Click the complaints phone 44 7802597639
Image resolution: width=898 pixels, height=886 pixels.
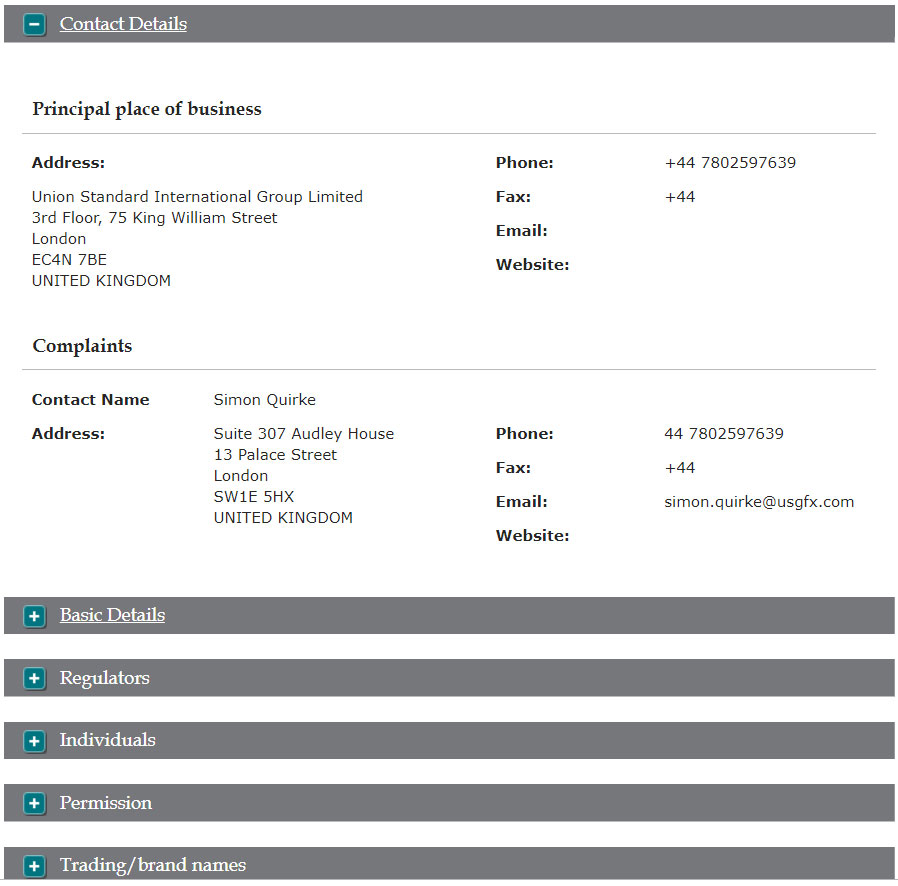coord(724,434)
